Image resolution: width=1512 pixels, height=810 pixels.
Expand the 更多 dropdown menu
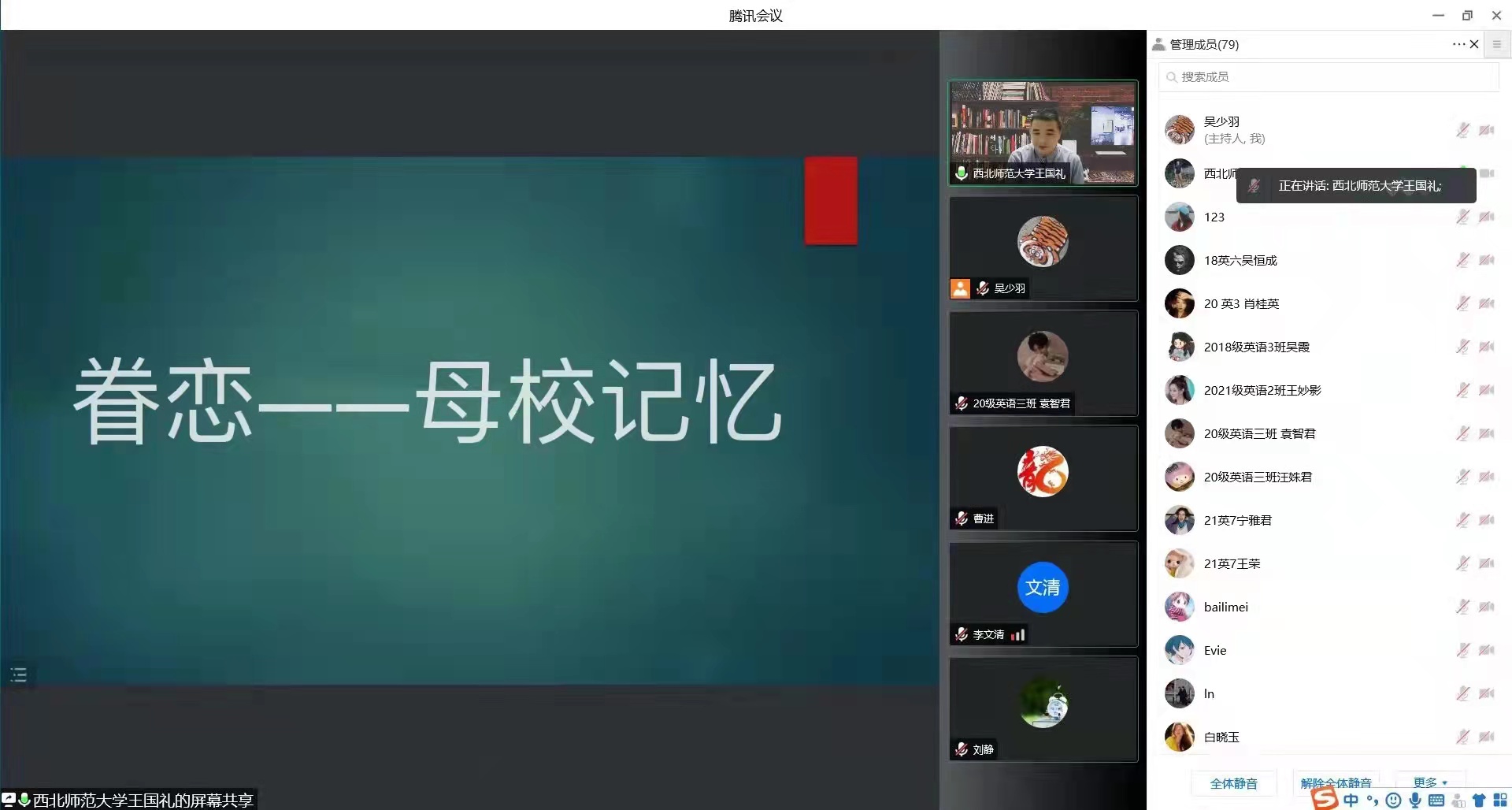coord(1430,782)
